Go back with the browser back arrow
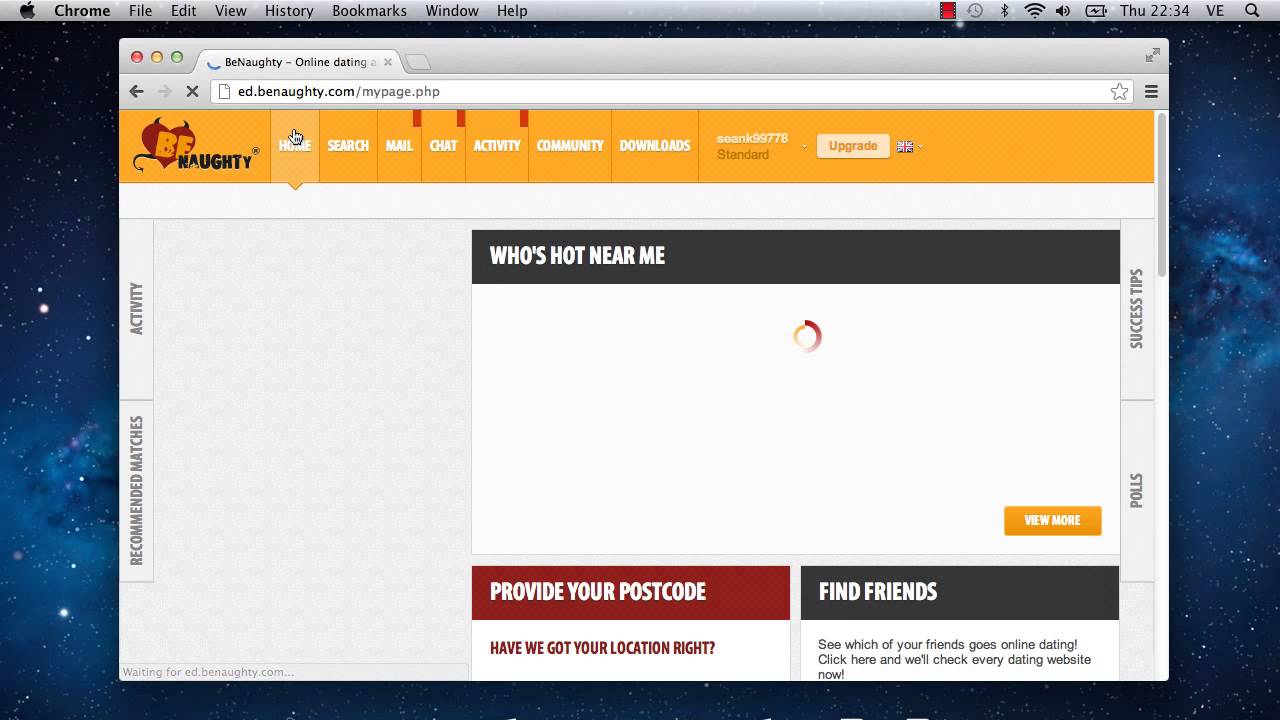The image size is (1280, 720). pyautogui.click(x=137, y=91)
